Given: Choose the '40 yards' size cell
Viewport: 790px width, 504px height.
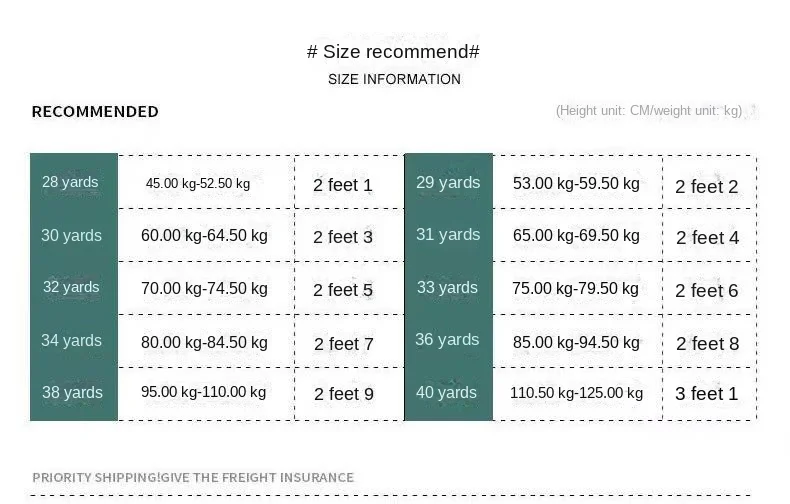Looking at the screenshot, I should (448, 393).
